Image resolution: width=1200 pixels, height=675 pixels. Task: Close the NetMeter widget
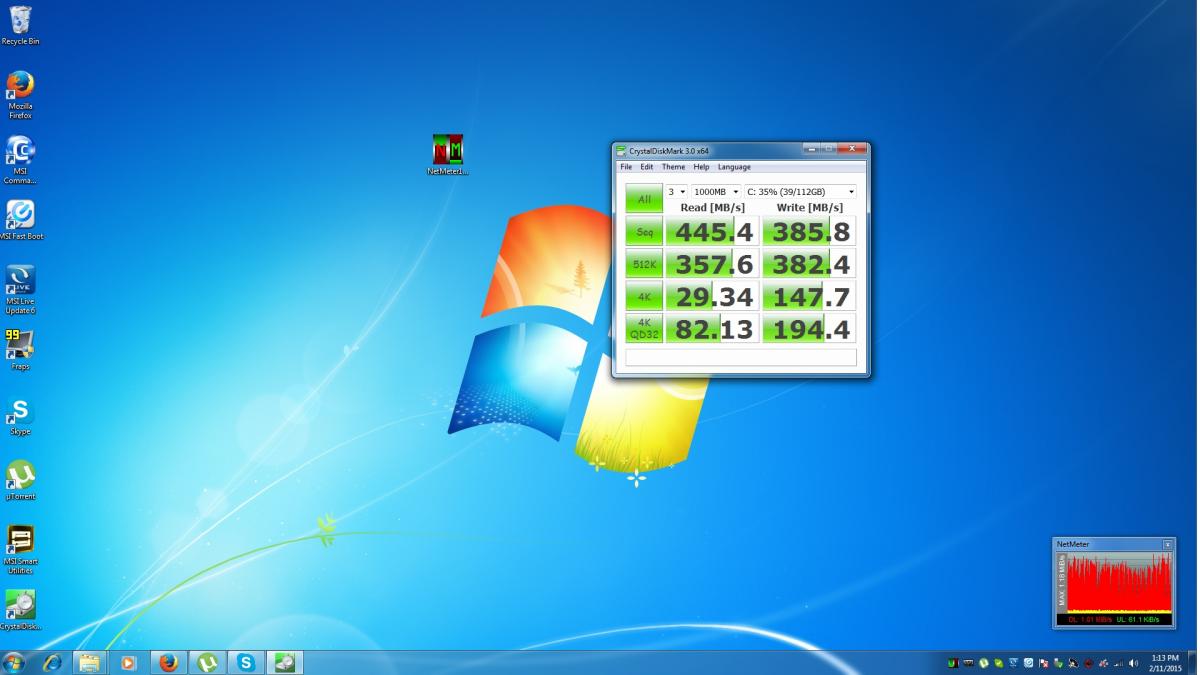click(x=1167, y=544)
